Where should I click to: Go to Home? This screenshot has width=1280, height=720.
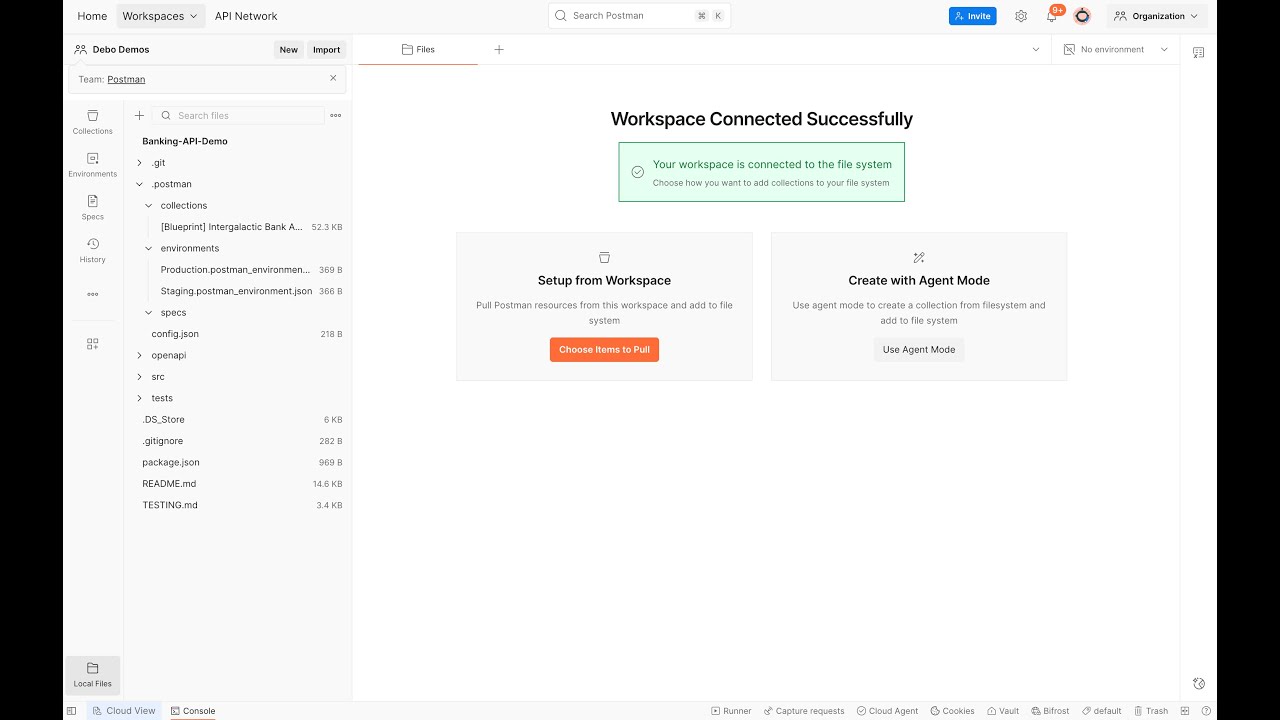(x=92, y=16)
